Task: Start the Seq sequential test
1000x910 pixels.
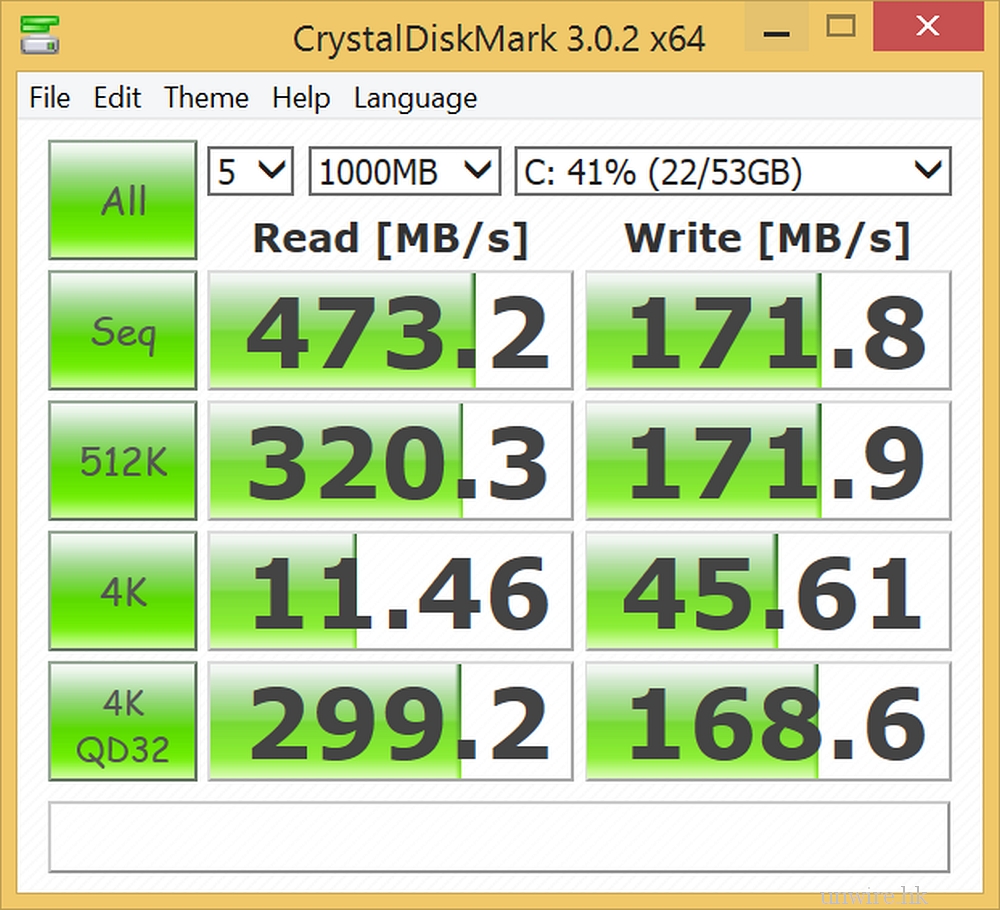Action: coord(123,330)
